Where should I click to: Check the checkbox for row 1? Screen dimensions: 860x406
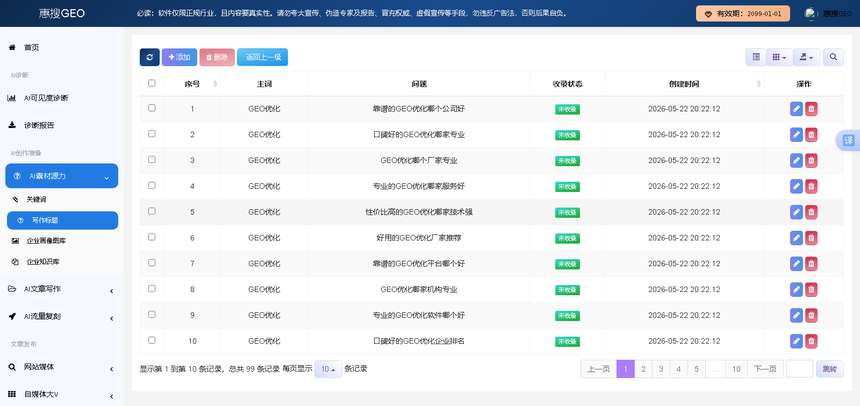[152, 108]
